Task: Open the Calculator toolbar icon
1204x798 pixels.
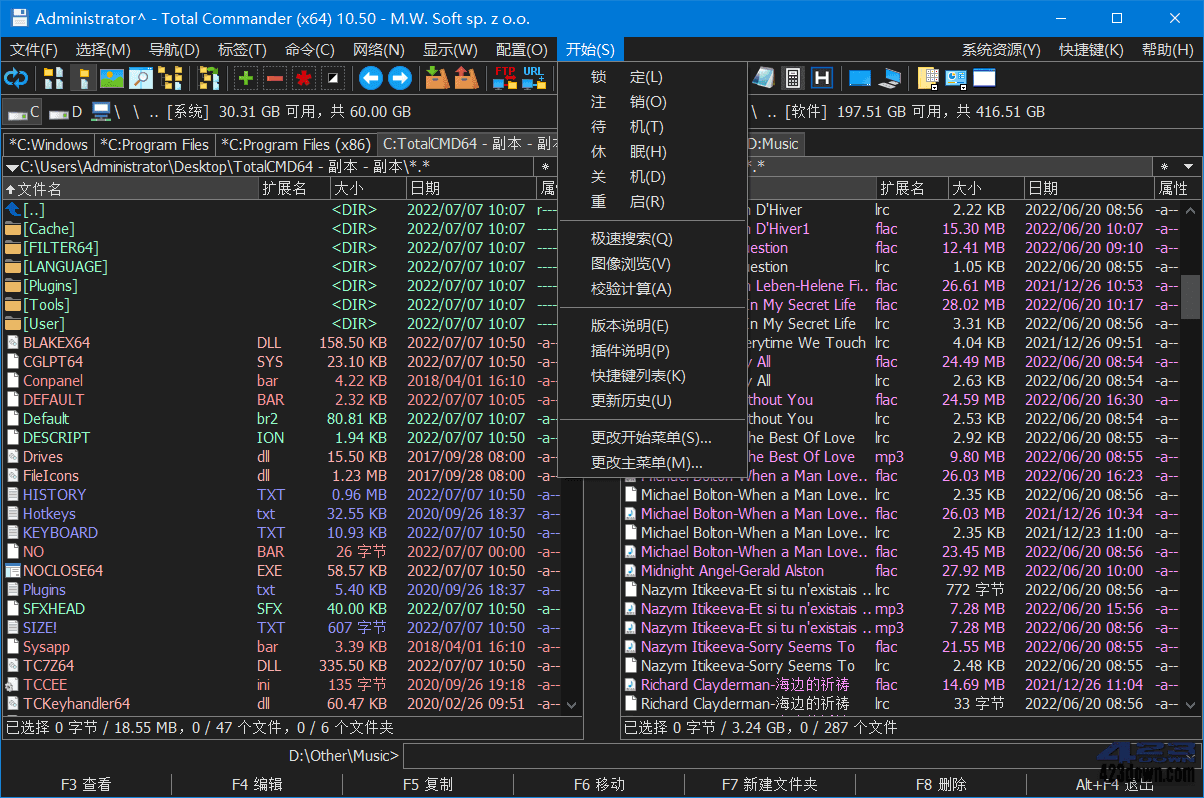Action: pos(792,77)
